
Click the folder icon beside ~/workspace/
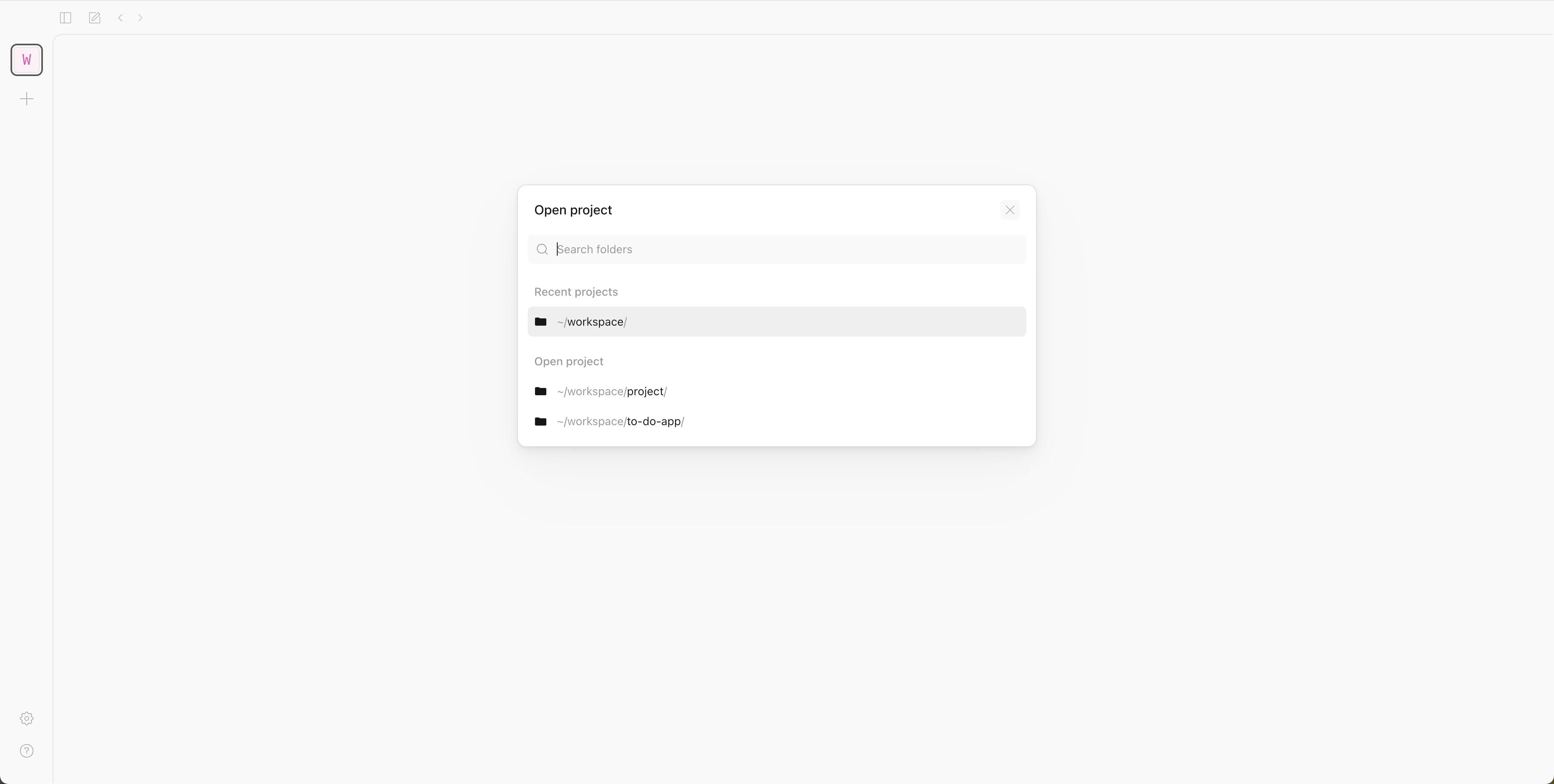pos(541,322)
